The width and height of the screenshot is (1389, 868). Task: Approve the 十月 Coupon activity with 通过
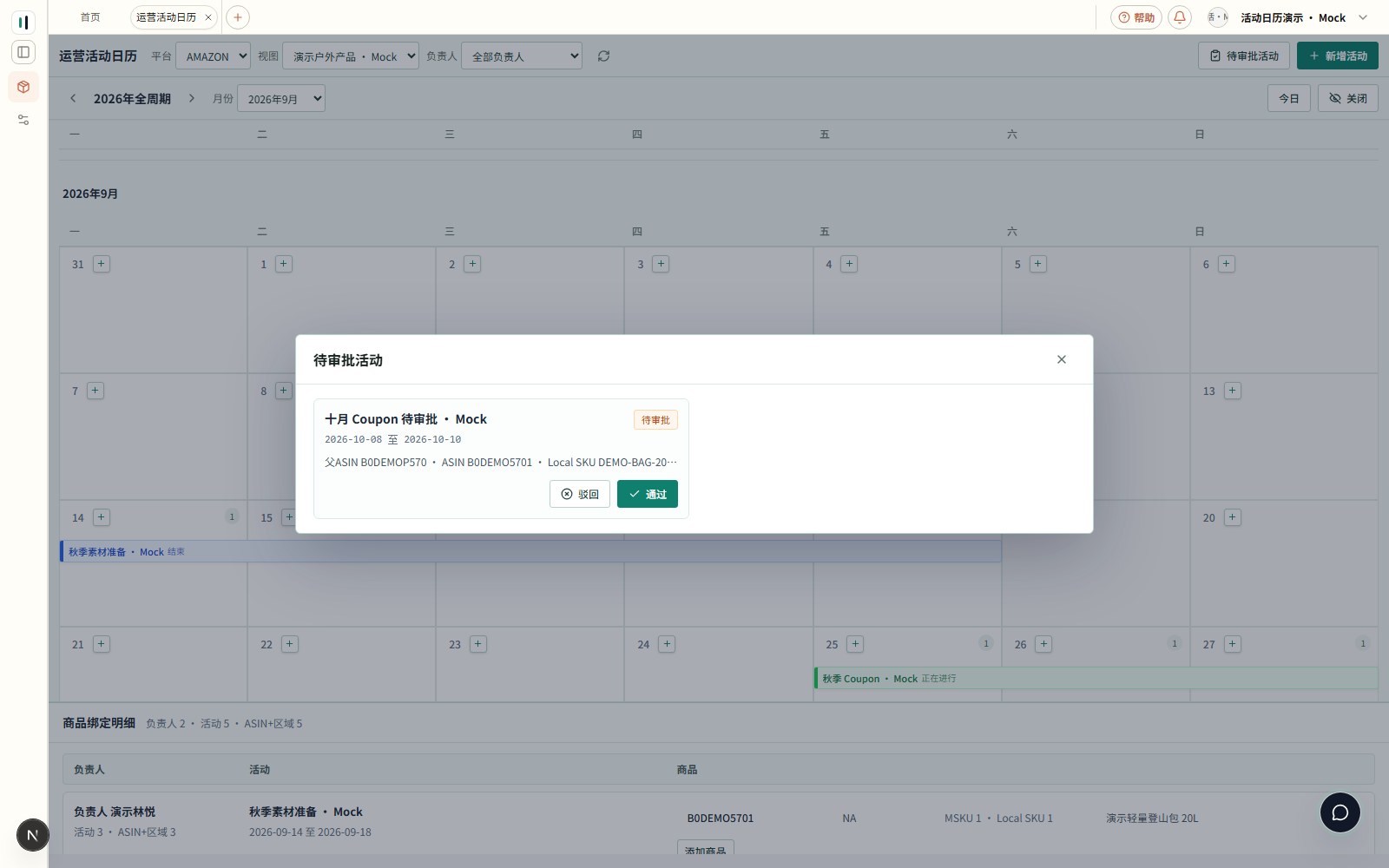point(647,494)
